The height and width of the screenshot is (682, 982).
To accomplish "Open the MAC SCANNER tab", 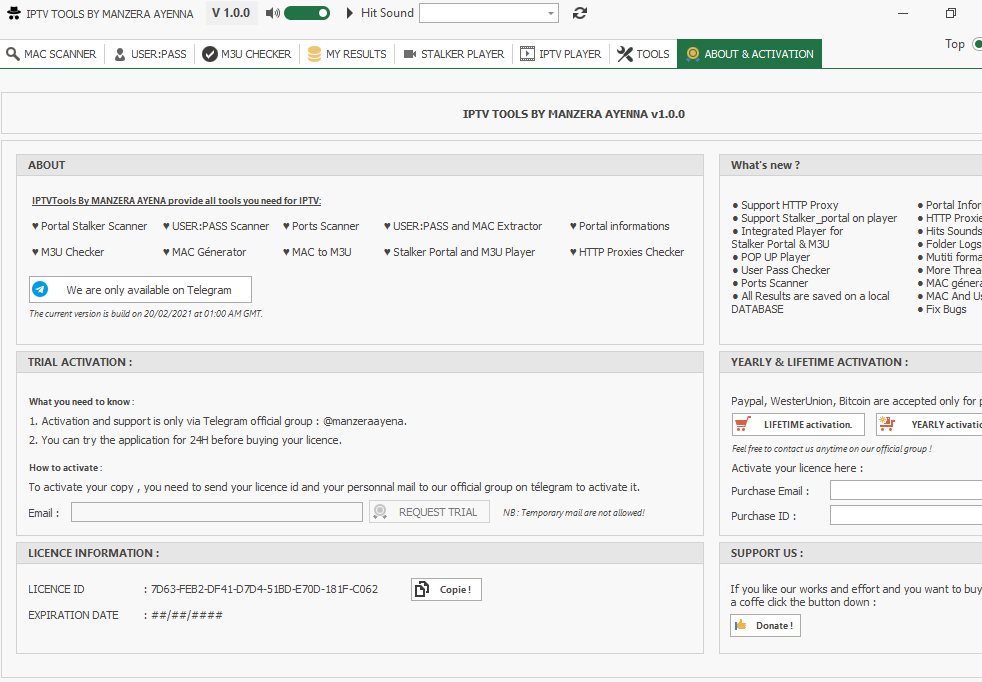I will pos(51,54).
